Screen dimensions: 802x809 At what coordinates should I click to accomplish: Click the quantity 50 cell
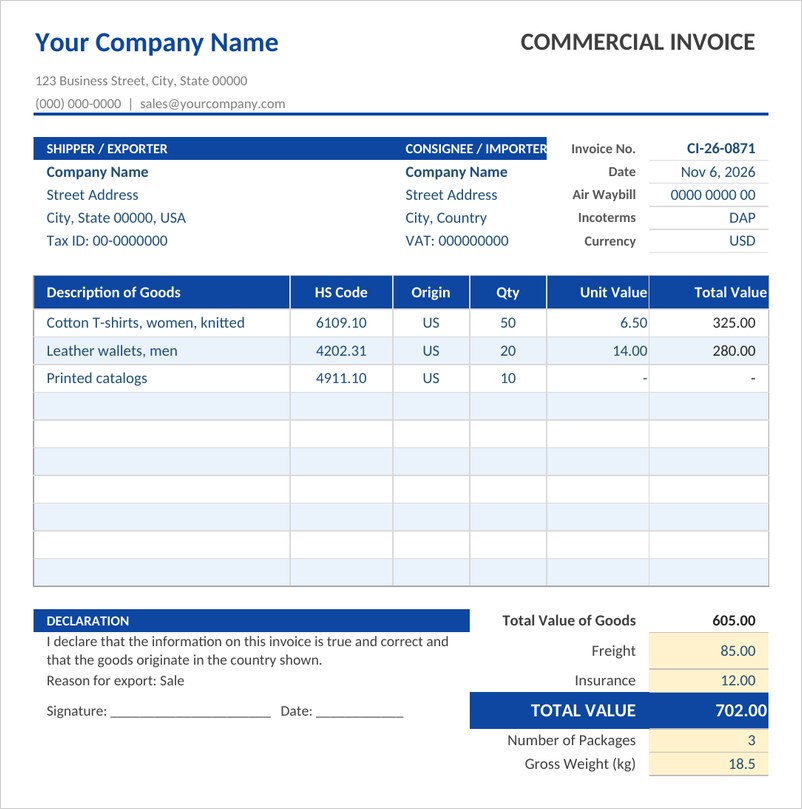(508, 323)
